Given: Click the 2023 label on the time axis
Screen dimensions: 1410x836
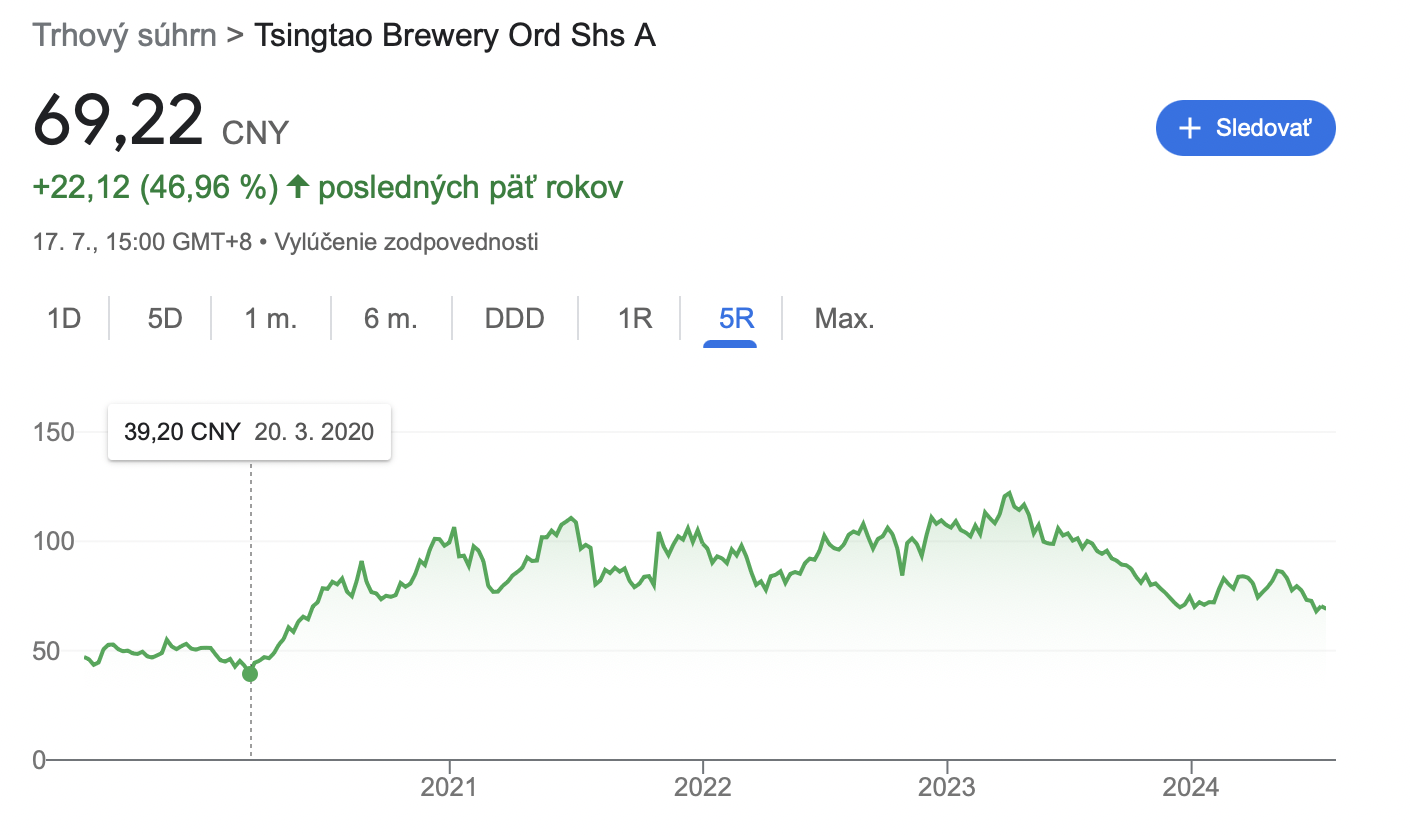Looking at the screenshot, I should (946, 787).
